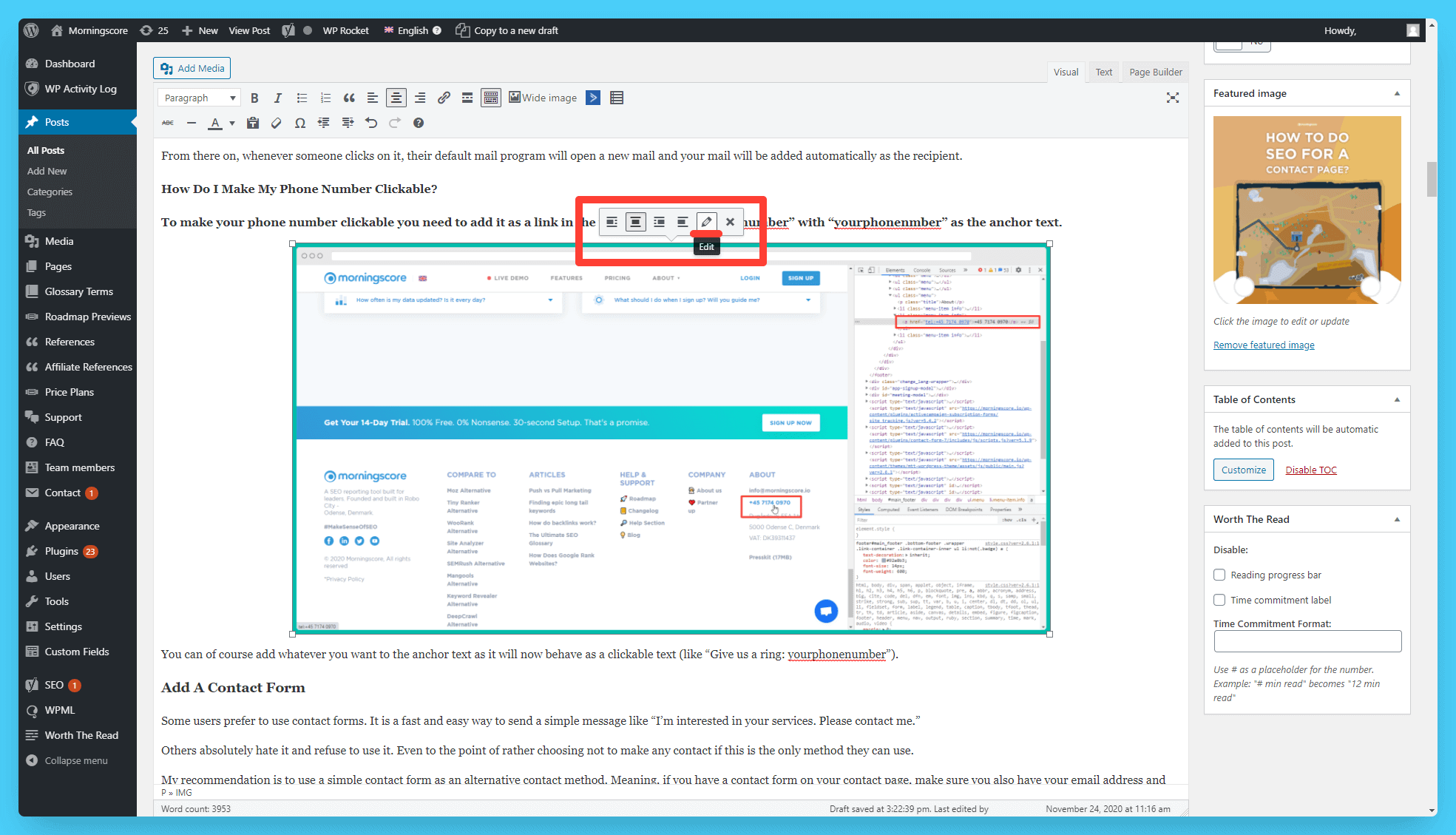Image resolution: width=1456 pixels, height=835 pixels.
Task: Apply blockquote formatting
Action: pyautogui.click(x=349, y=98)
